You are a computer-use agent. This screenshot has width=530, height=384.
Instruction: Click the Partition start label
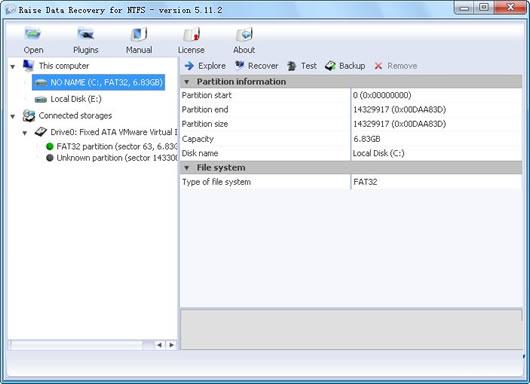[x=207, y=95]
